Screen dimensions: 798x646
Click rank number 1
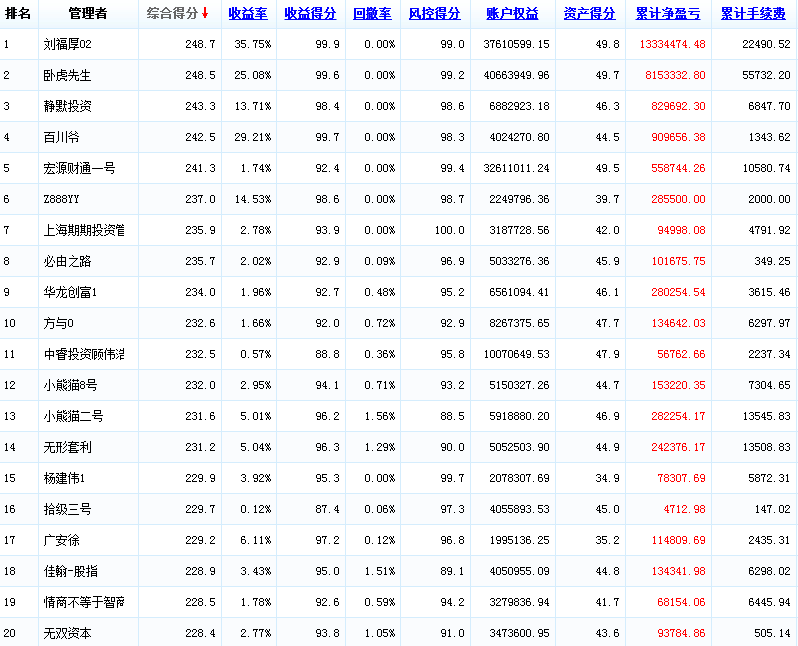[x=6, y=44]
